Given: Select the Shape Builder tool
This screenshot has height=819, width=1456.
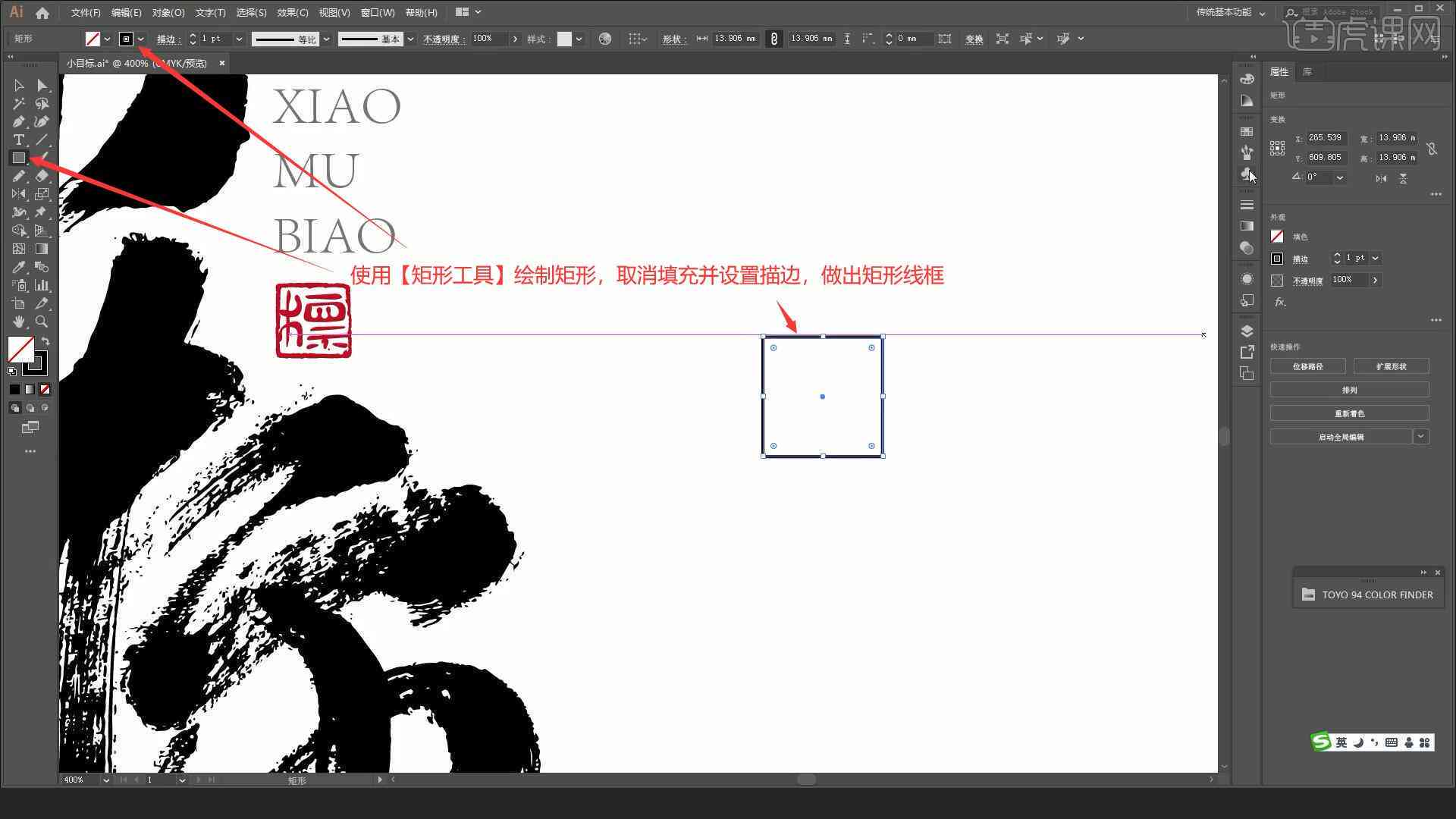Looking at the screenshot, I should [19, 231].
